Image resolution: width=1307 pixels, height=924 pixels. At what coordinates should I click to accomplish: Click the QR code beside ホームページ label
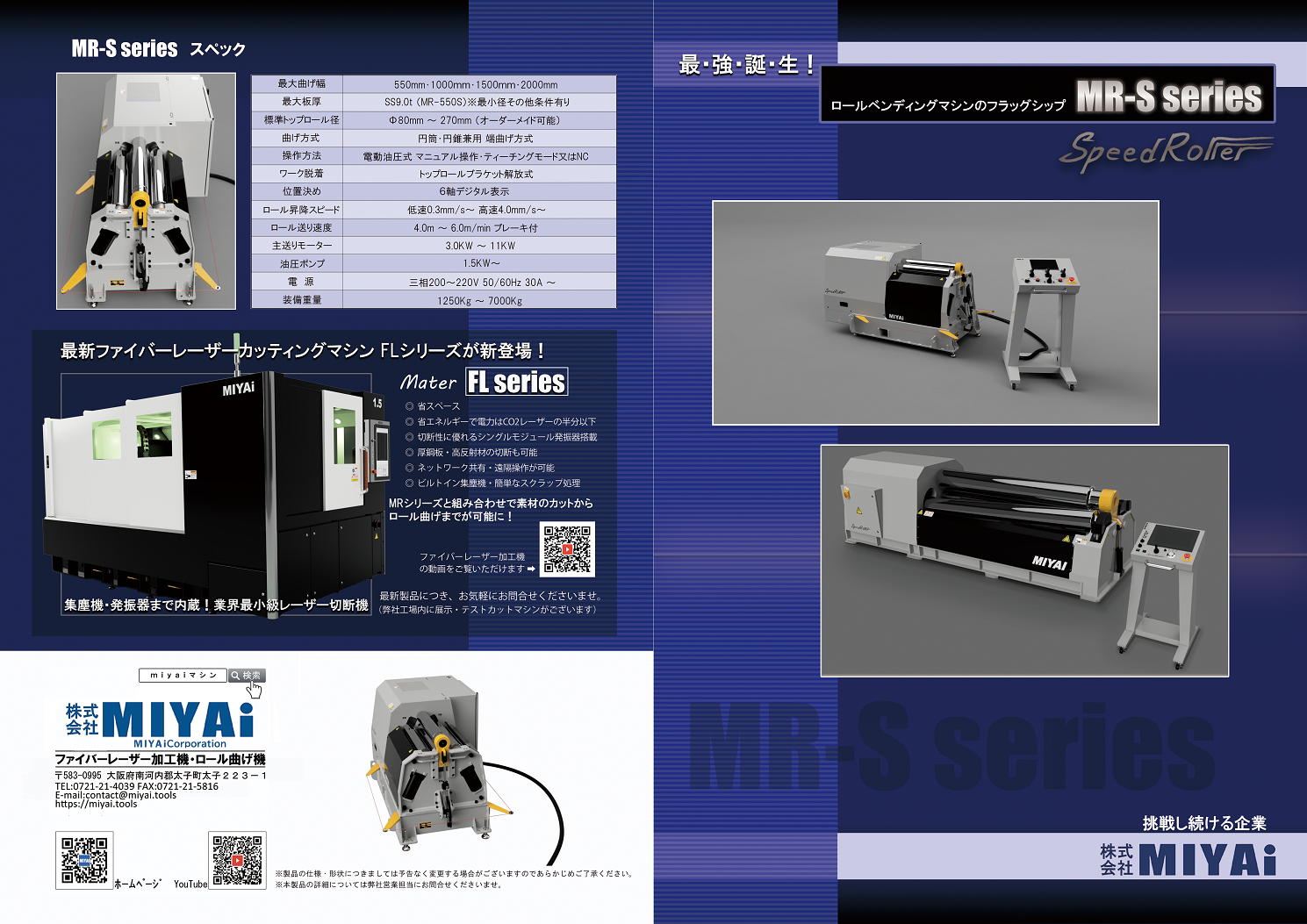[x=85, y=860]
